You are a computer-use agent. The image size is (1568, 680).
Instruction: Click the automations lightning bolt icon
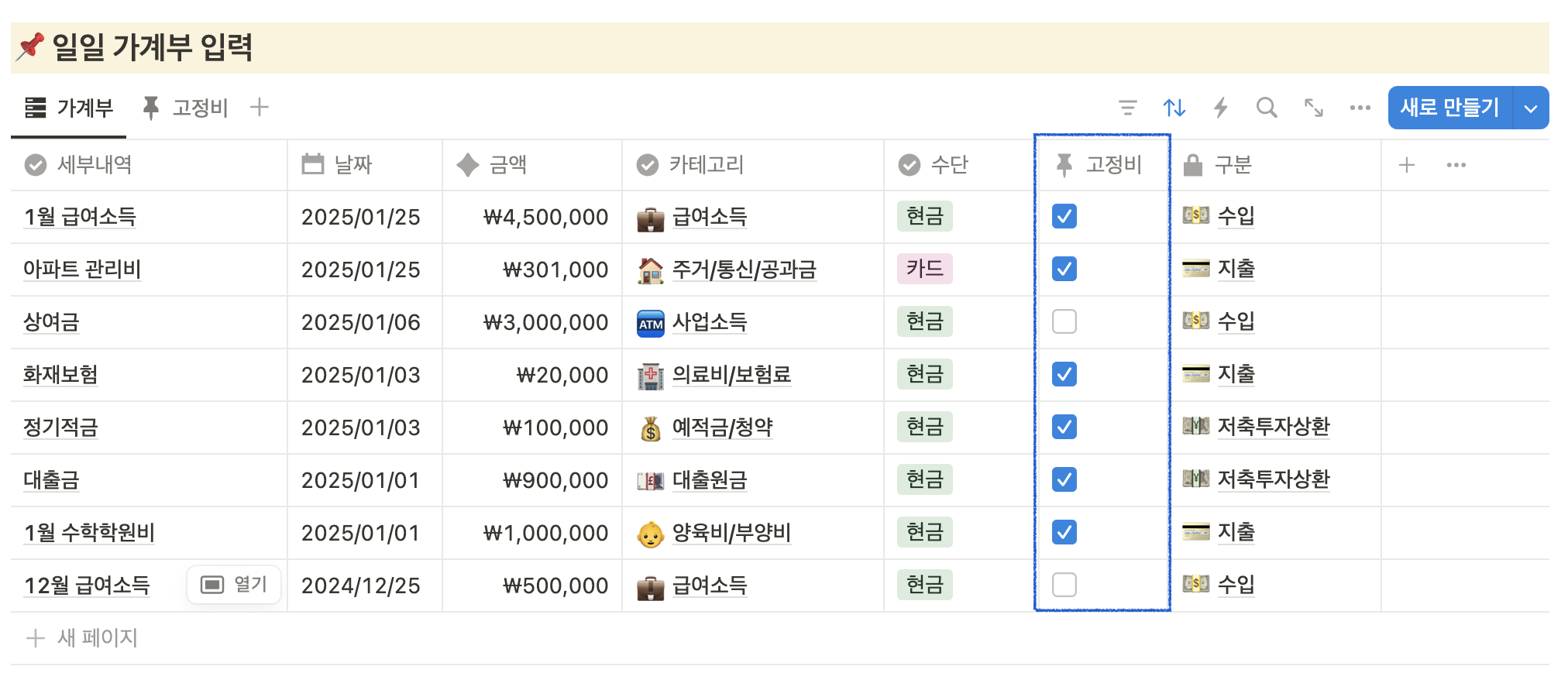[x=1221, y=108]
